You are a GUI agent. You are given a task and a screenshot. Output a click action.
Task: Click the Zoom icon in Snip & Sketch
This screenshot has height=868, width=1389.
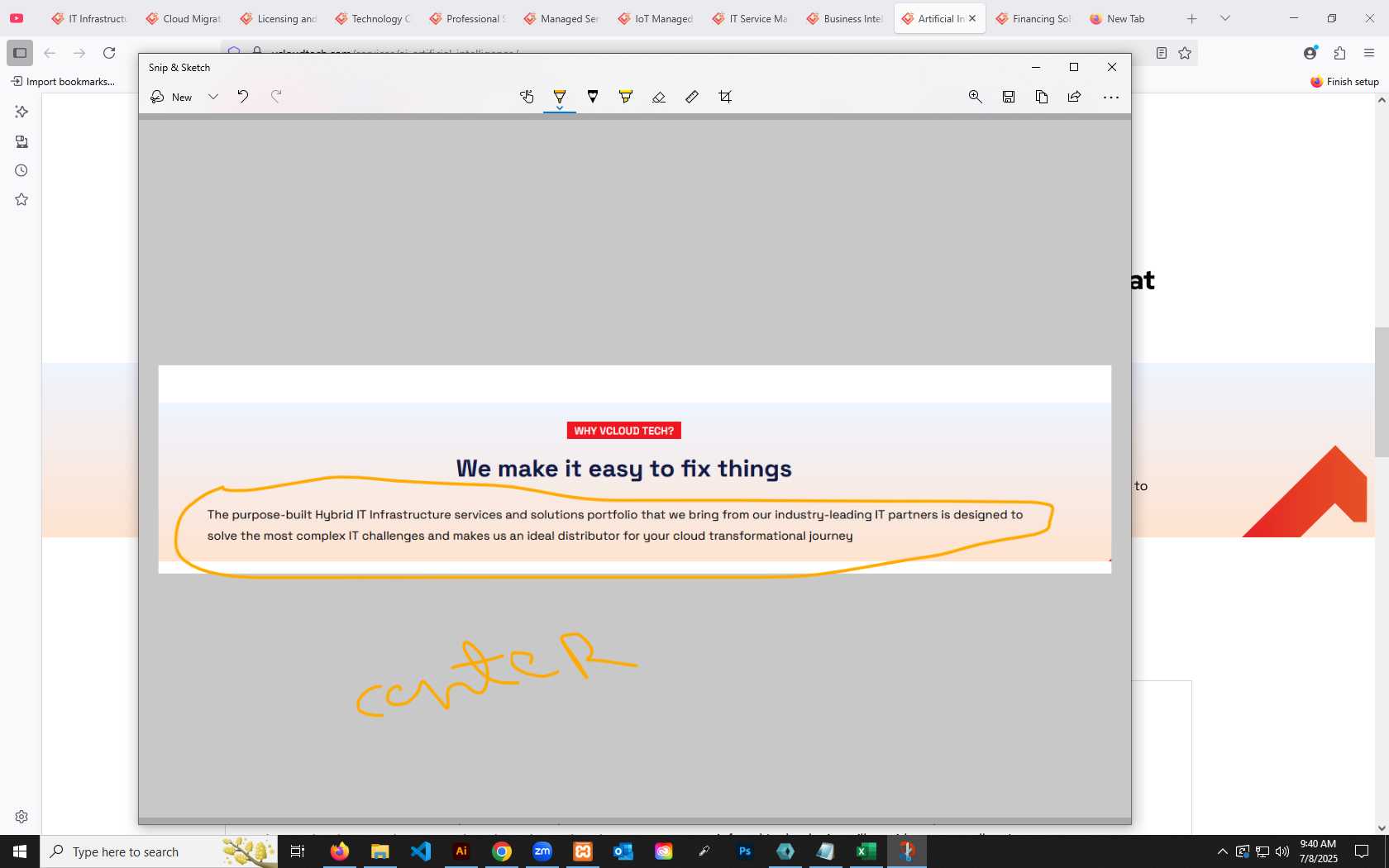[x=976, y=97]
